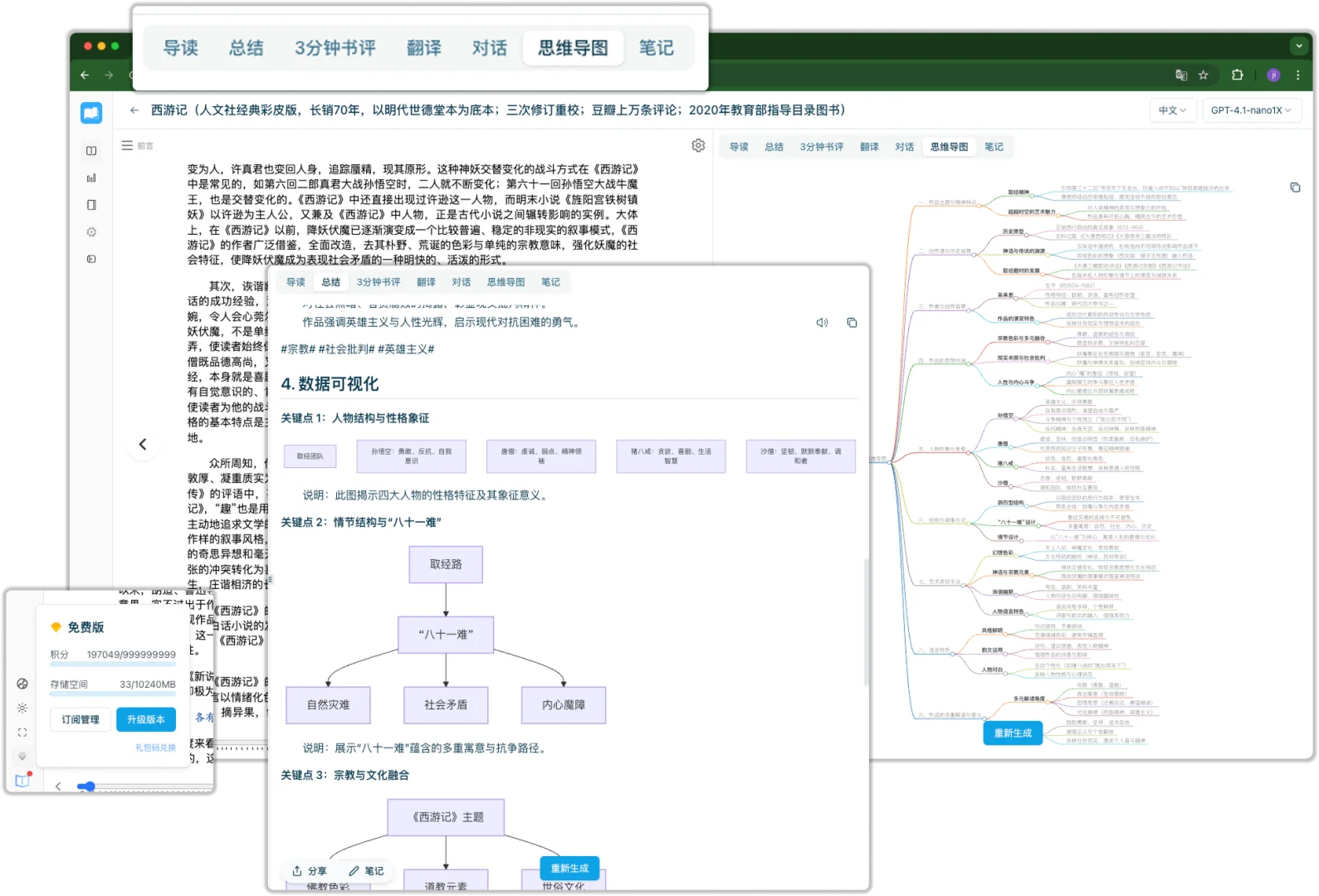Click left chevron beside reading slider

pyautogui.click(x=58, y=786)
